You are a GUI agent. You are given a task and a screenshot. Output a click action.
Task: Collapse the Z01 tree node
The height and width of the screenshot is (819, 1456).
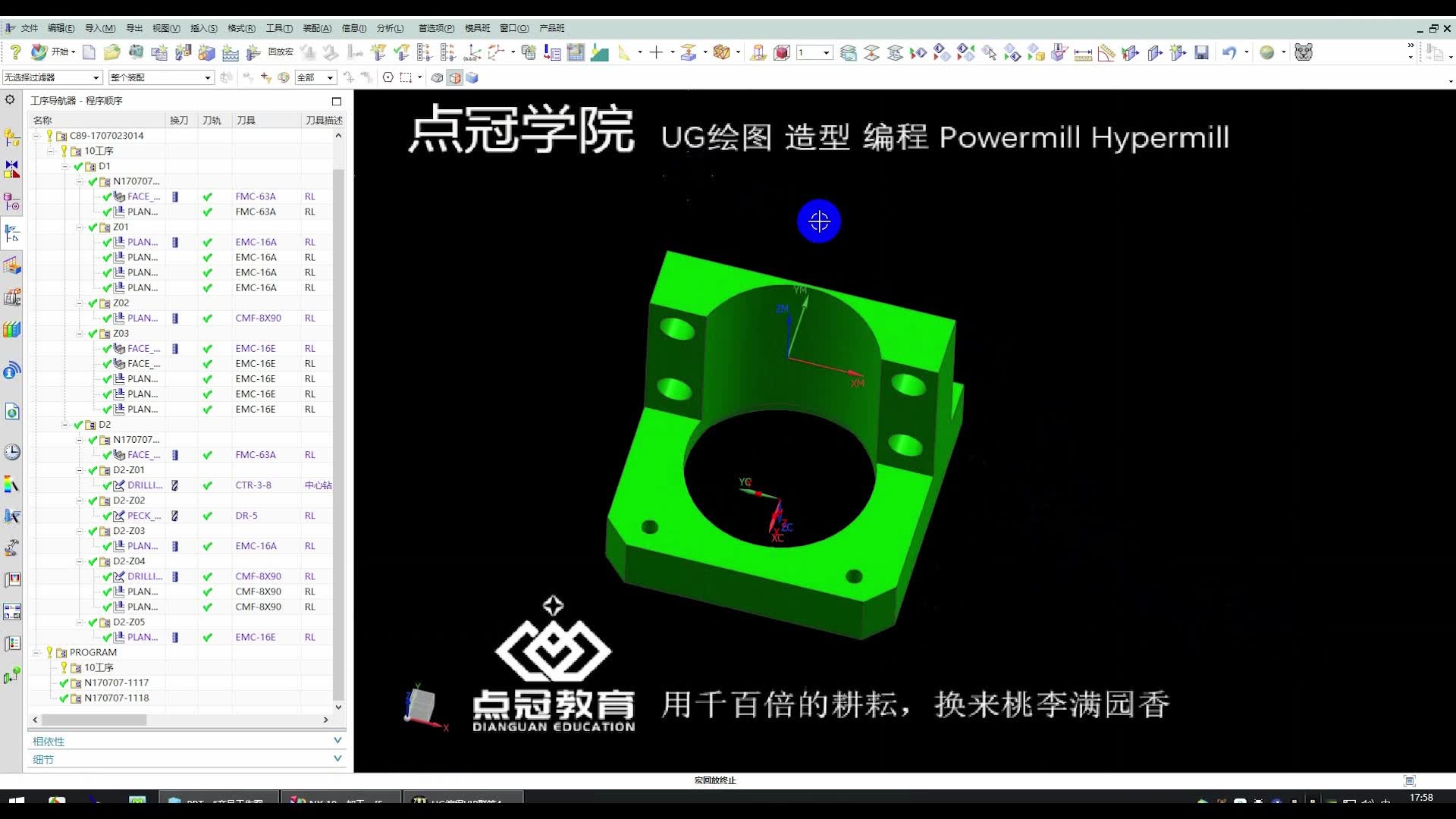[80, 227]
